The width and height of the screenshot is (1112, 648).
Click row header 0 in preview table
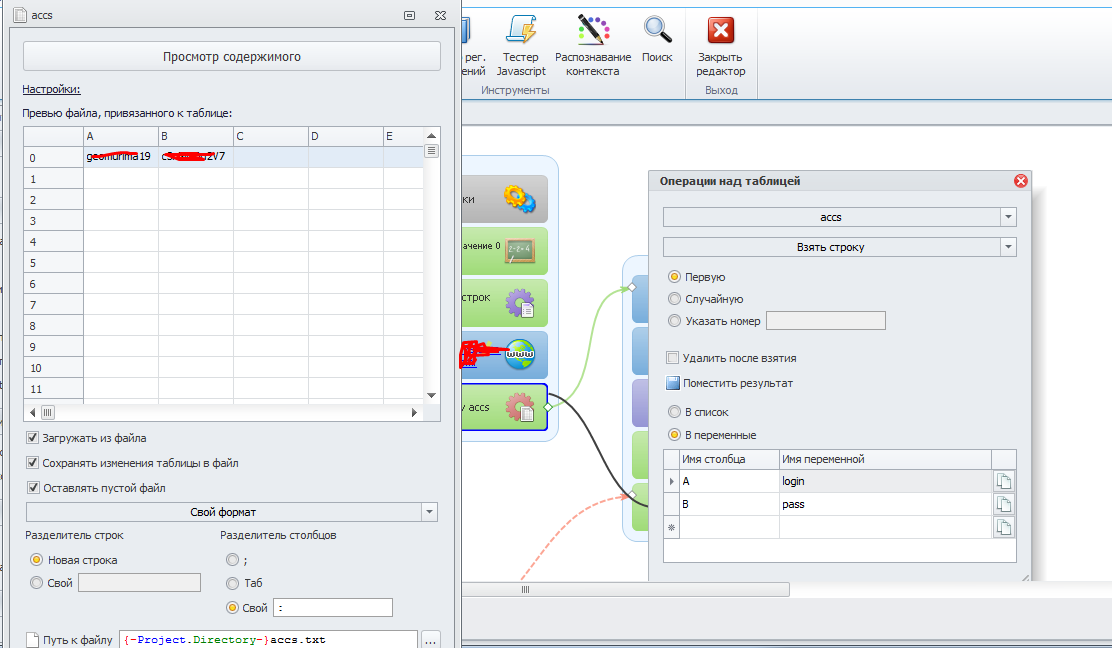53,157
